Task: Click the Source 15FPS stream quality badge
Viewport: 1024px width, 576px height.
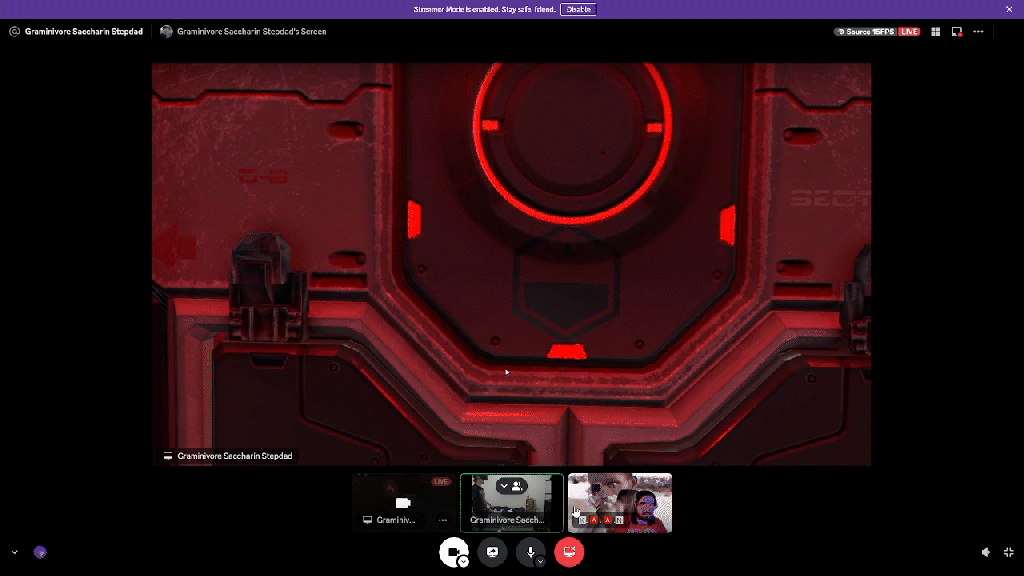Action: [x=865, y=32]
